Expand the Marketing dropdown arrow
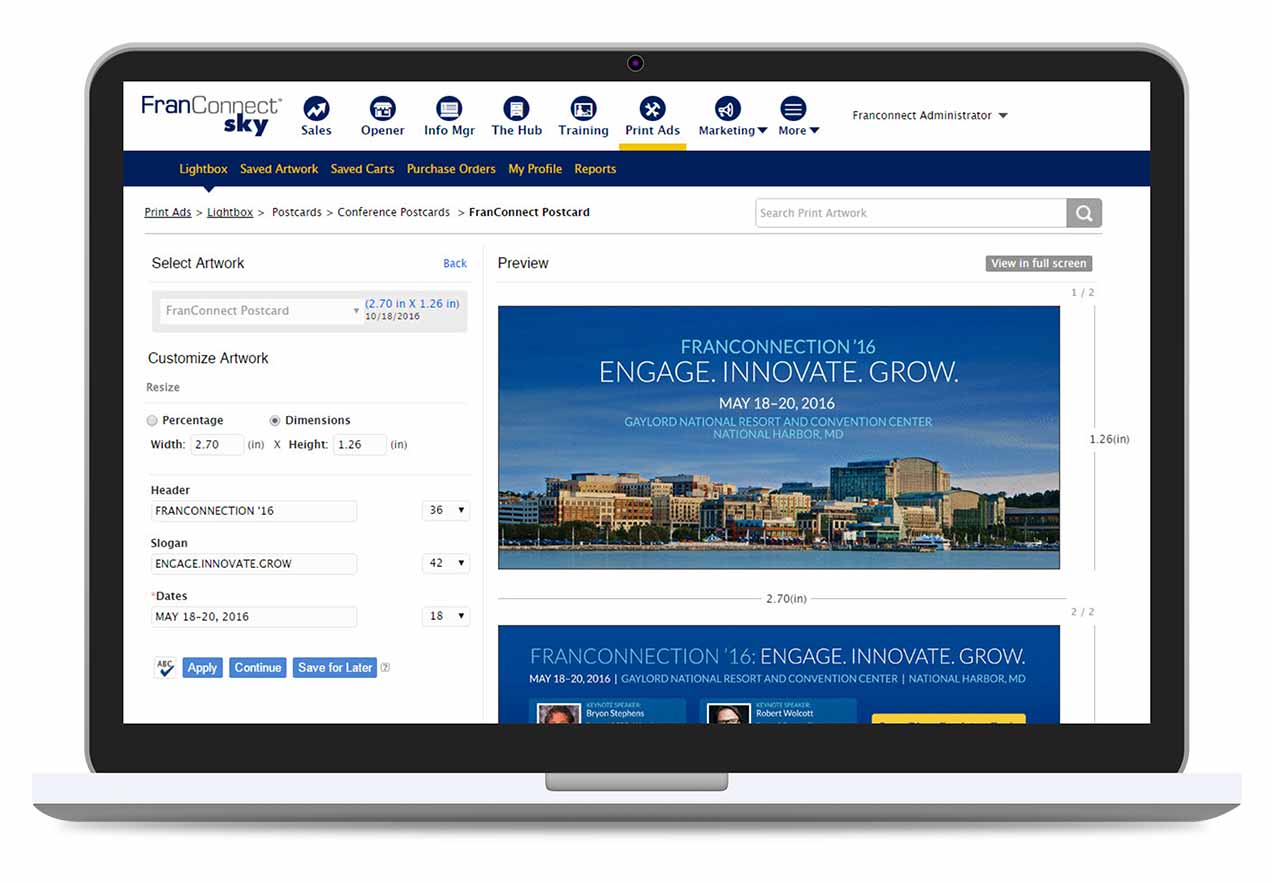 (x=763, y=131)
